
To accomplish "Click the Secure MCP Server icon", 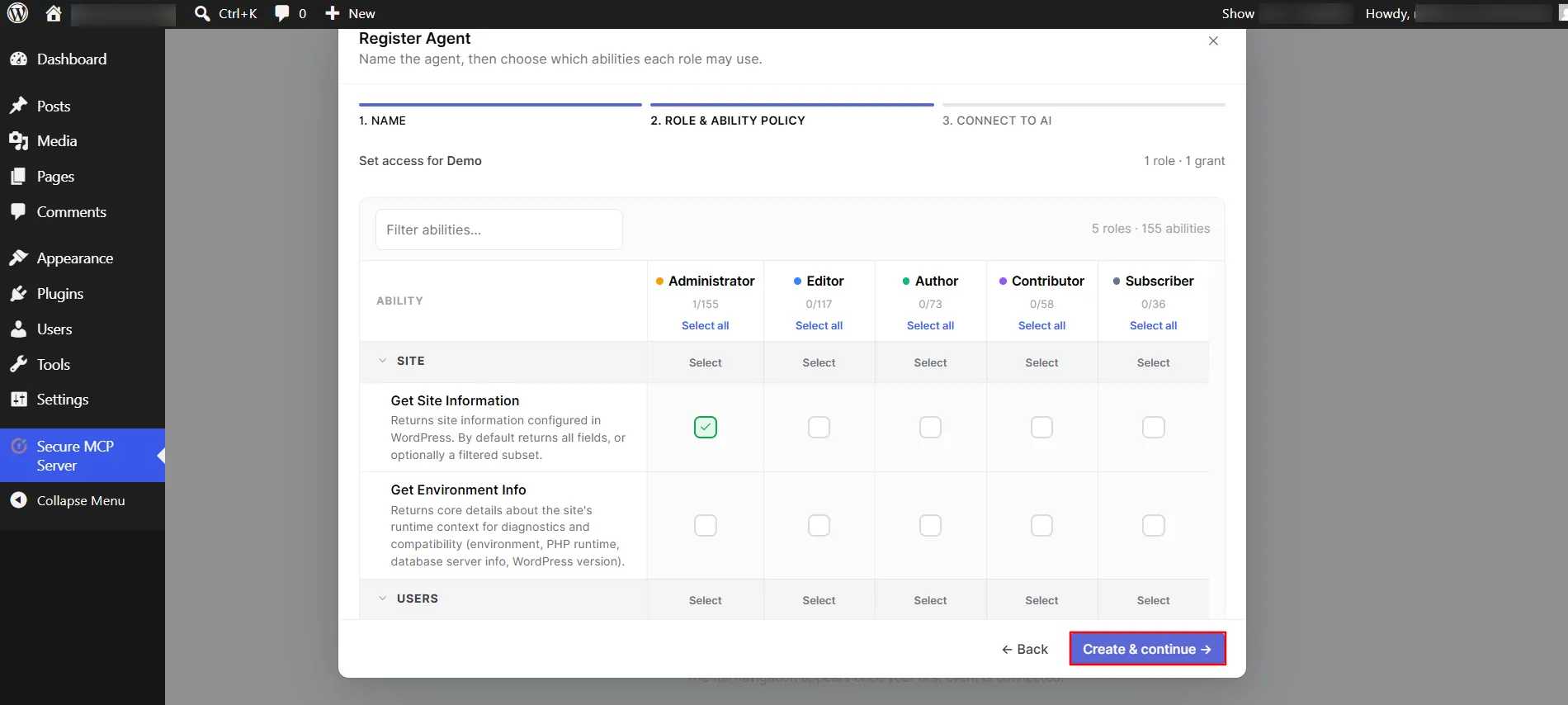I will 18,447.
